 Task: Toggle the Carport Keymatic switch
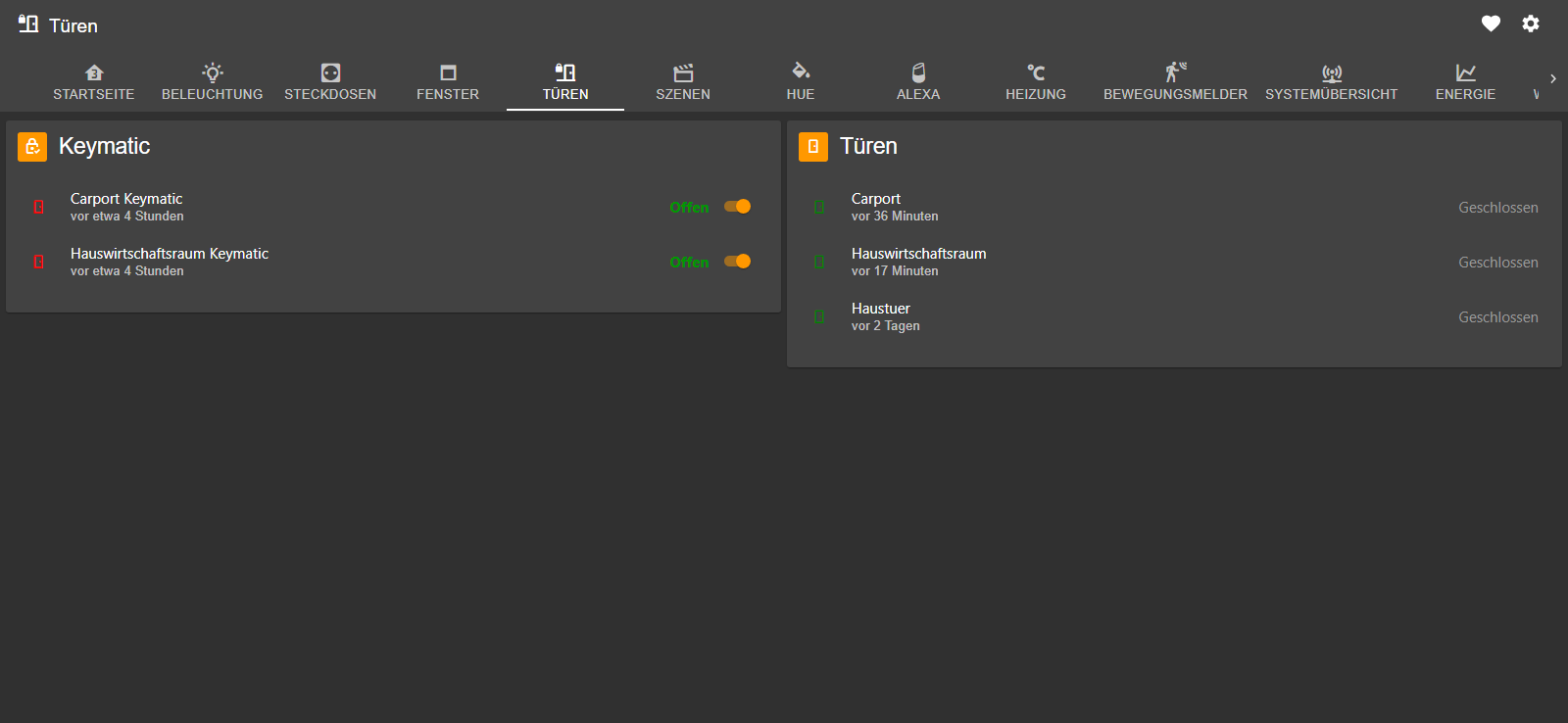tap(737, 207)
